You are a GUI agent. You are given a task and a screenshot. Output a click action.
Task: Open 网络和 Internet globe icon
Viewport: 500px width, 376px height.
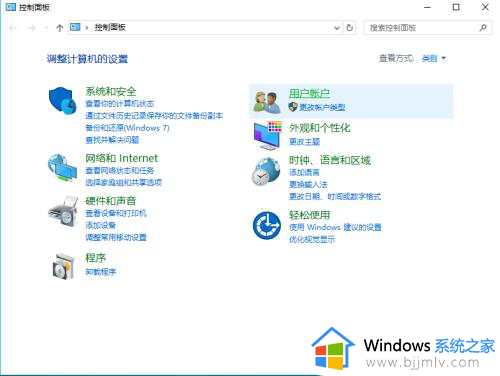click(62, 168)
